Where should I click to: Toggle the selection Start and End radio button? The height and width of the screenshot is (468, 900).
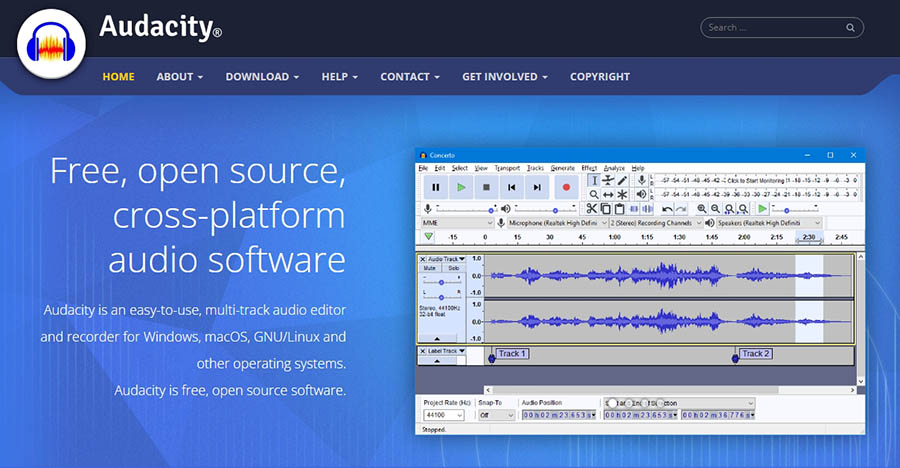(611, 403)
